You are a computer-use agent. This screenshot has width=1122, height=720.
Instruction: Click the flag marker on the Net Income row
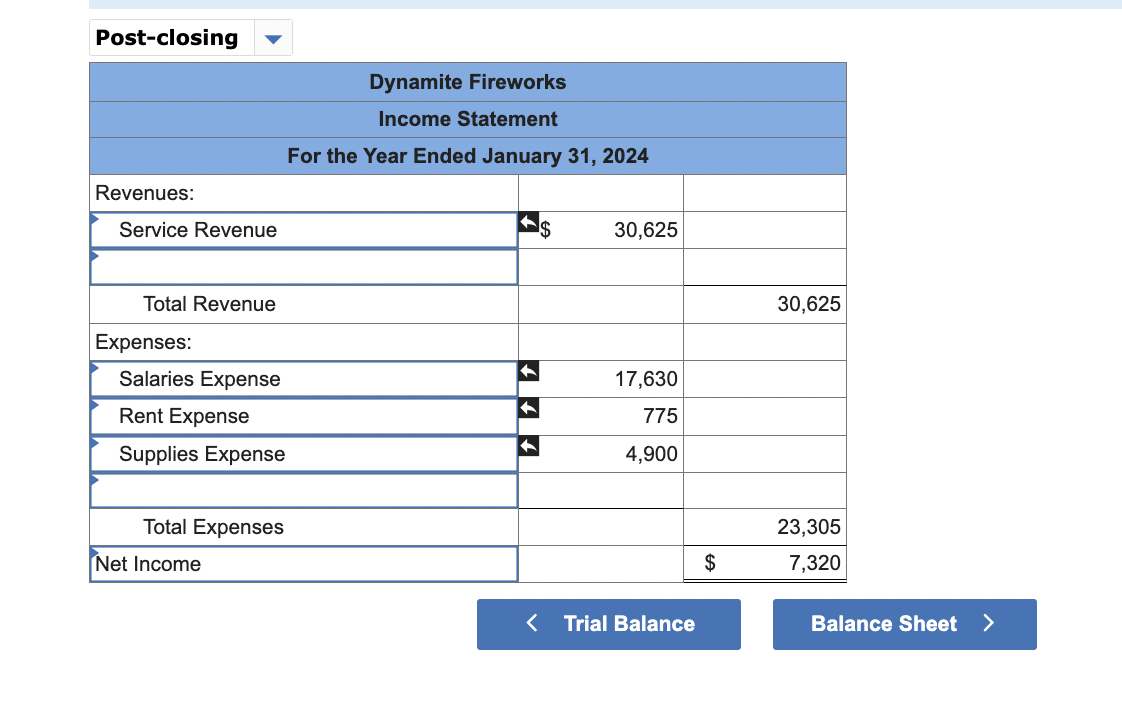[x=94, y=552]
